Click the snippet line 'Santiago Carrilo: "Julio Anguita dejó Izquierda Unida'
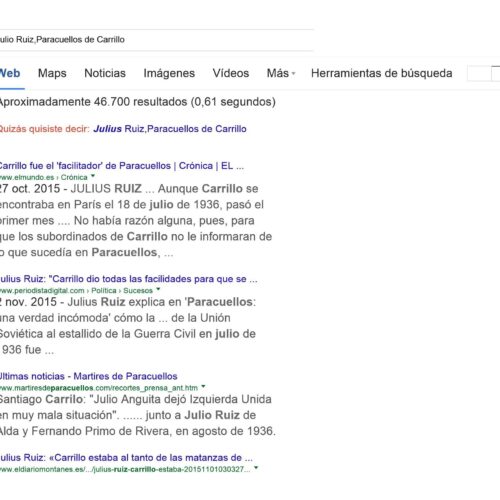 [136, 399]
